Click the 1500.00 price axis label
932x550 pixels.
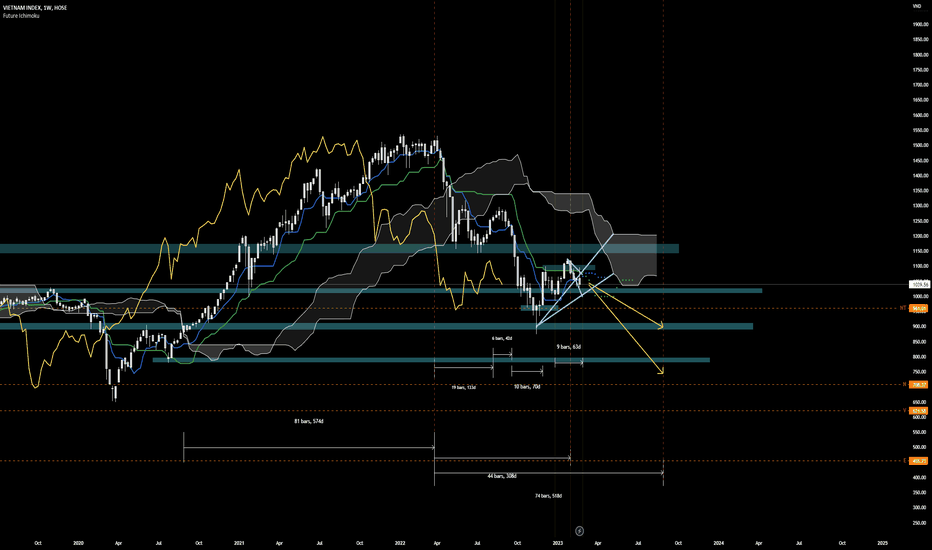[x=920, y=145]
